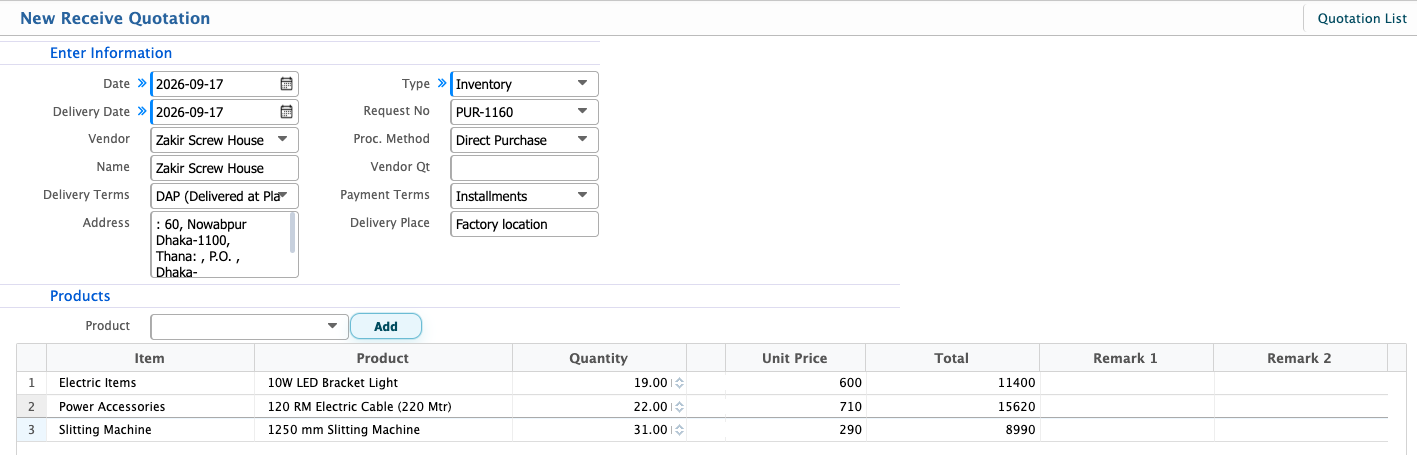Image resolution: width=1417 pixels, height=455 pixels.
Task: Click the Quantity column header
Action: 599,358
